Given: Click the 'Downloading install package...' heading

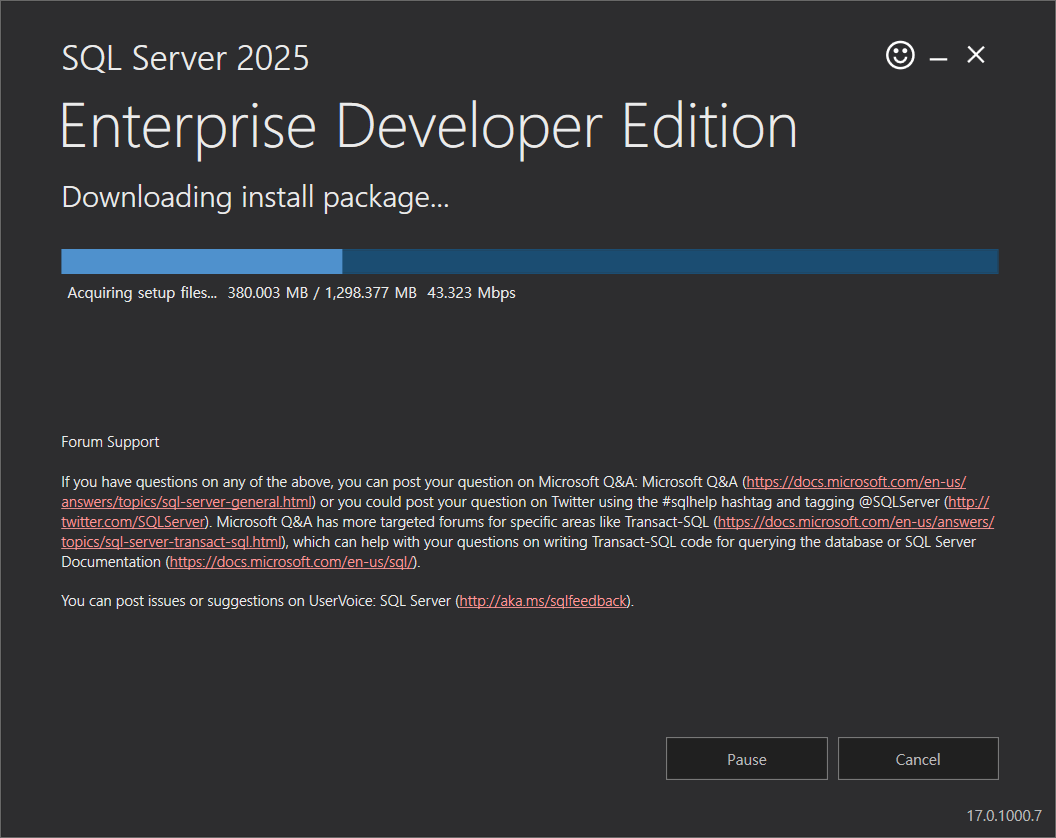Looking at the screenshot, I should pos(255,197).
